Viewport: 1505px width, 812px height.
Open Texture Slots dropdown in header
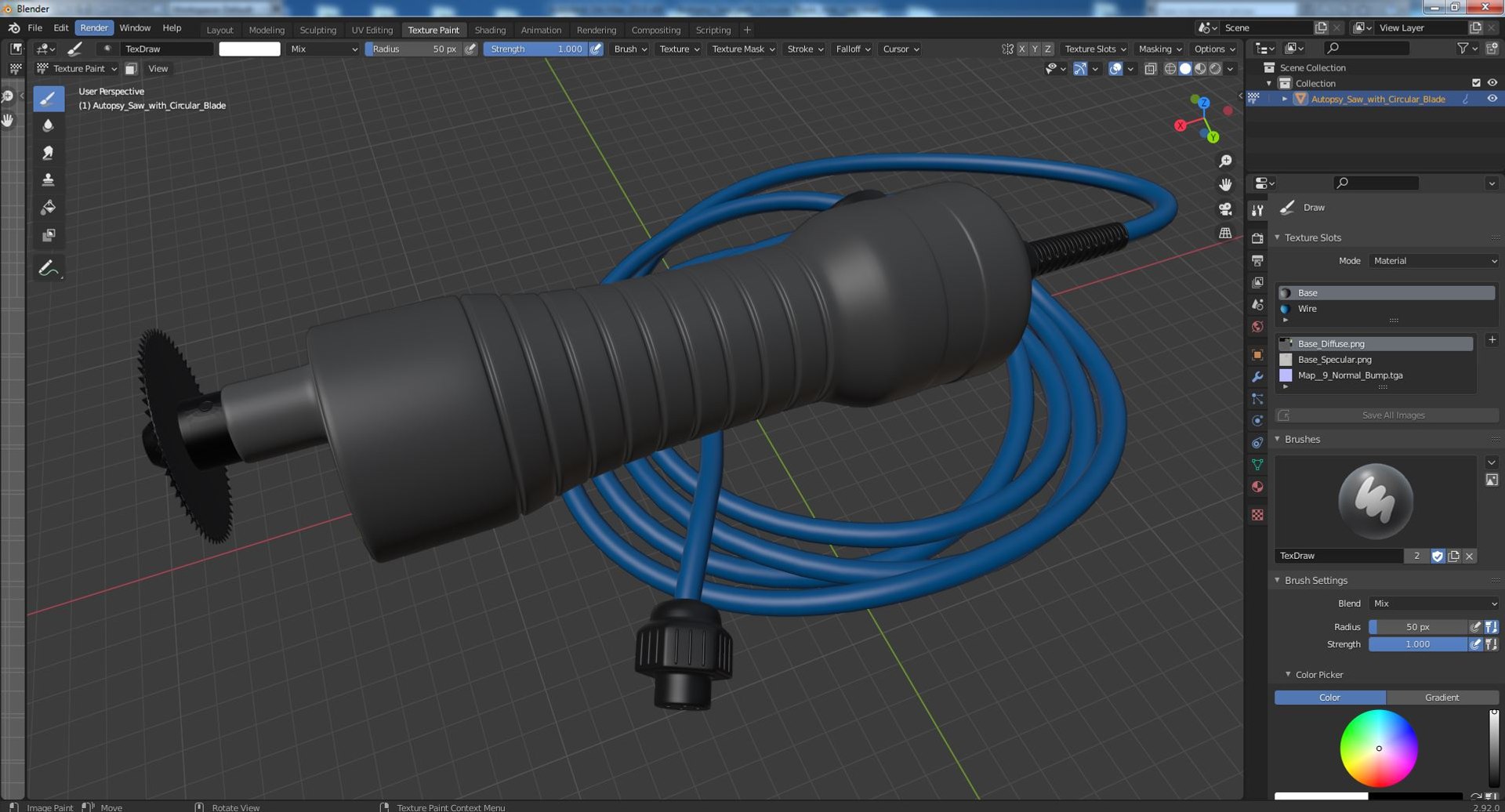click(1095, 49)
